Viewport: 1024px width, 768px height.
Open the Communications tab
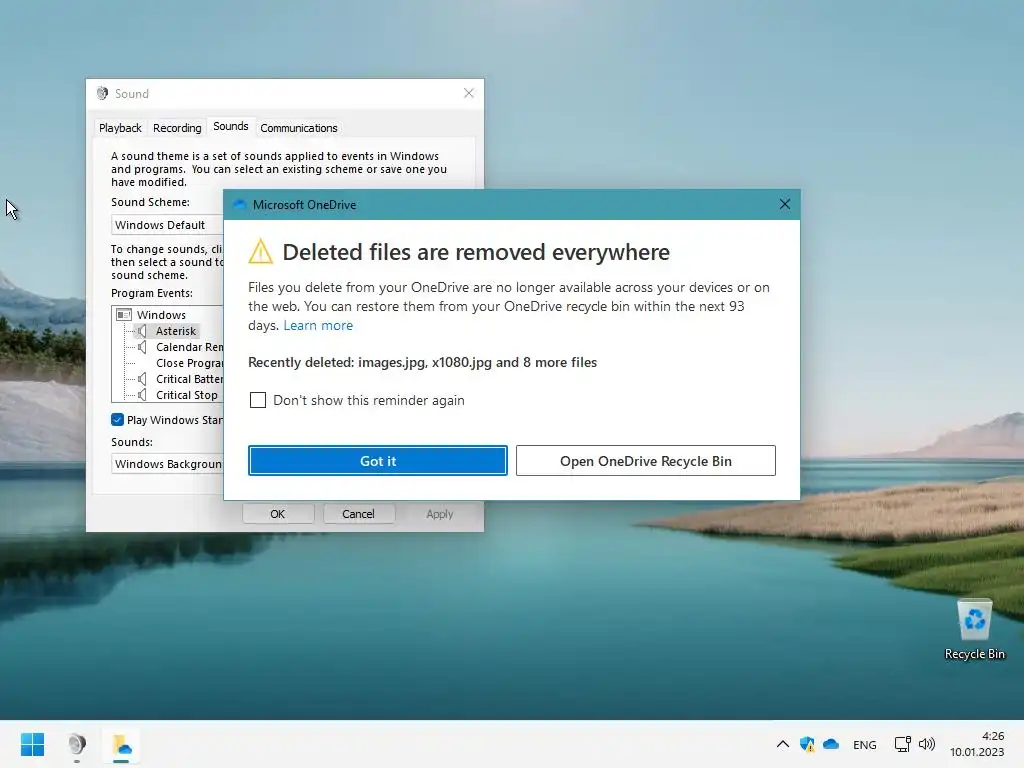[299, 128]
